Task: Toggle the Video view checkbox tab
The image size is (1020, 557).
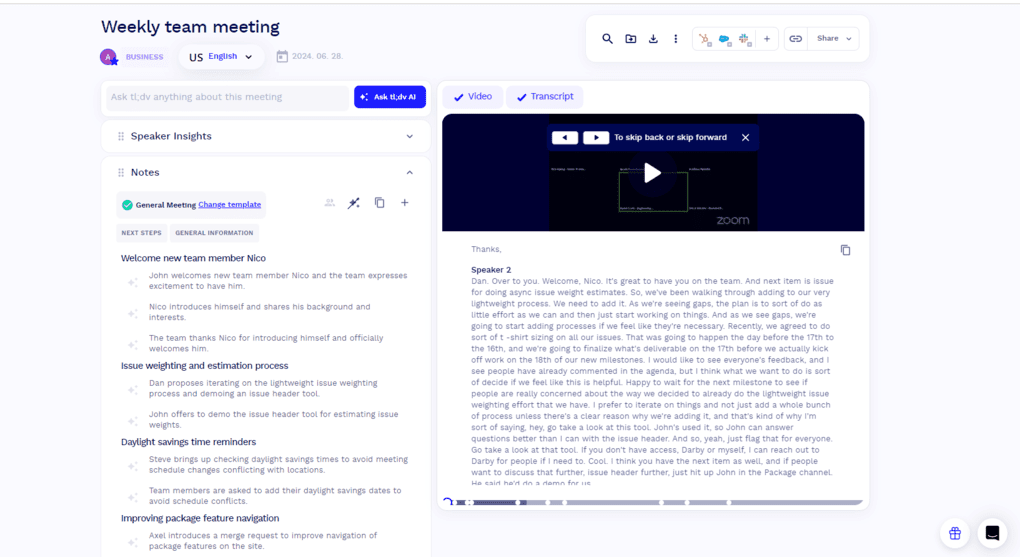Action: pos(473,96)
